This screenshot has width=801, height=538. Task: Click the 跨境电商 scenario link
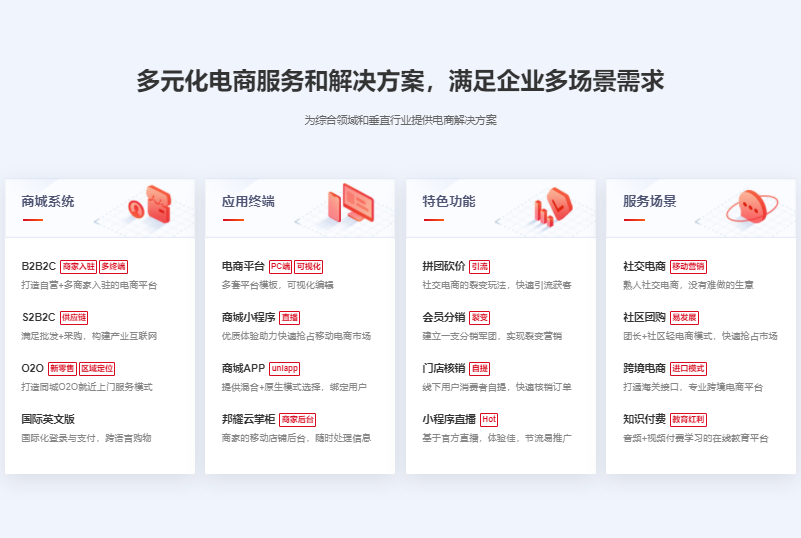click(644, 369)
